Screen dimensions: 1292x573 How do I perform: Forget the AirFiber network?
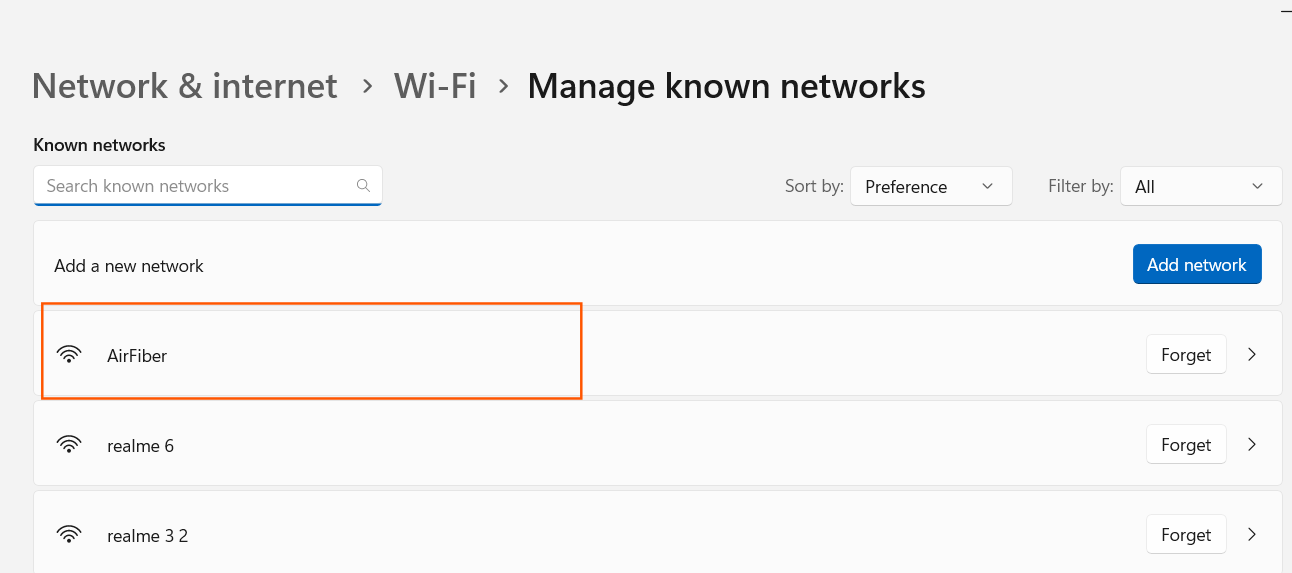1186,354
